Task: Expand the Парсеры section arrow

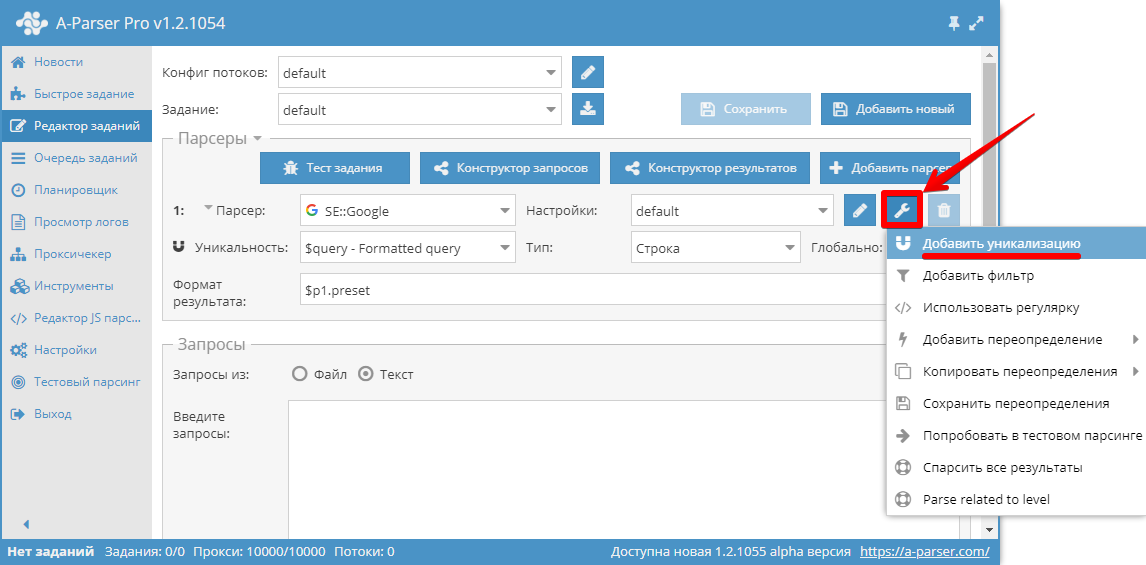Action: pyautogui.click(x=257, y=138)
